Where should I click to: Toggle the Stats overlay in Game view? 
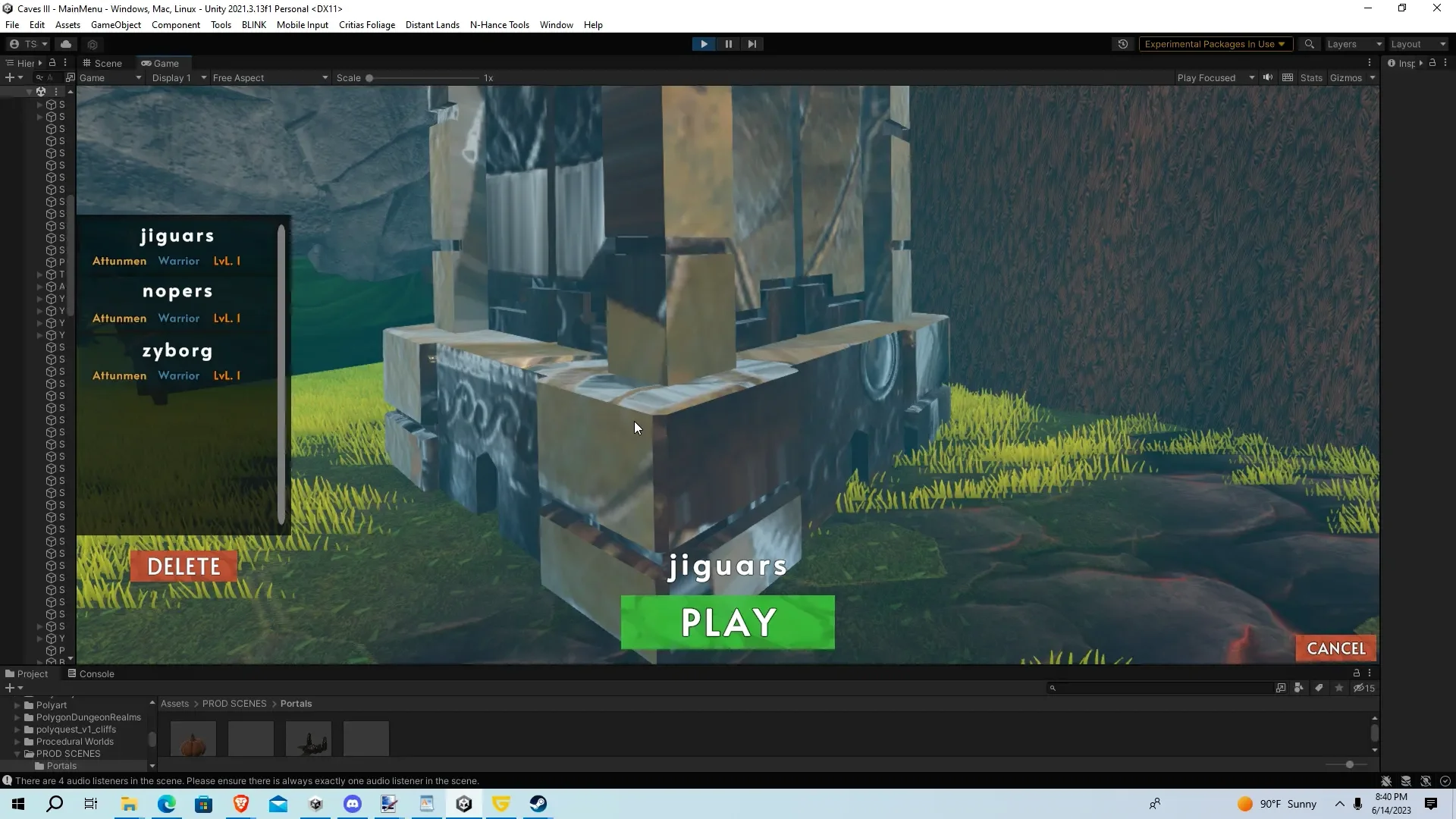(x=1311, y=77)
